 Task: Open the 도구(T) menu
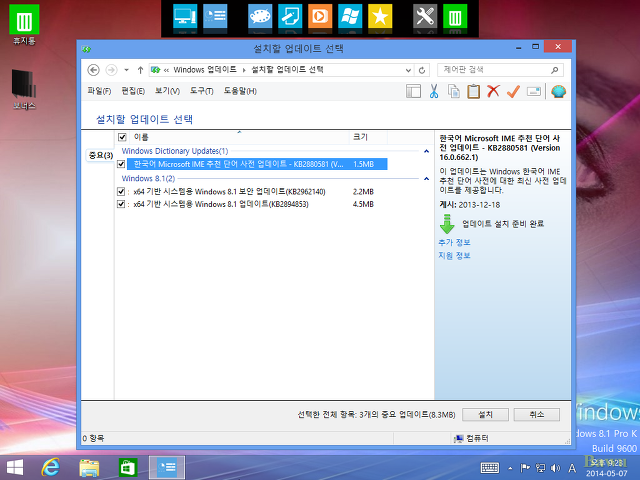click(x=202, y=91)
